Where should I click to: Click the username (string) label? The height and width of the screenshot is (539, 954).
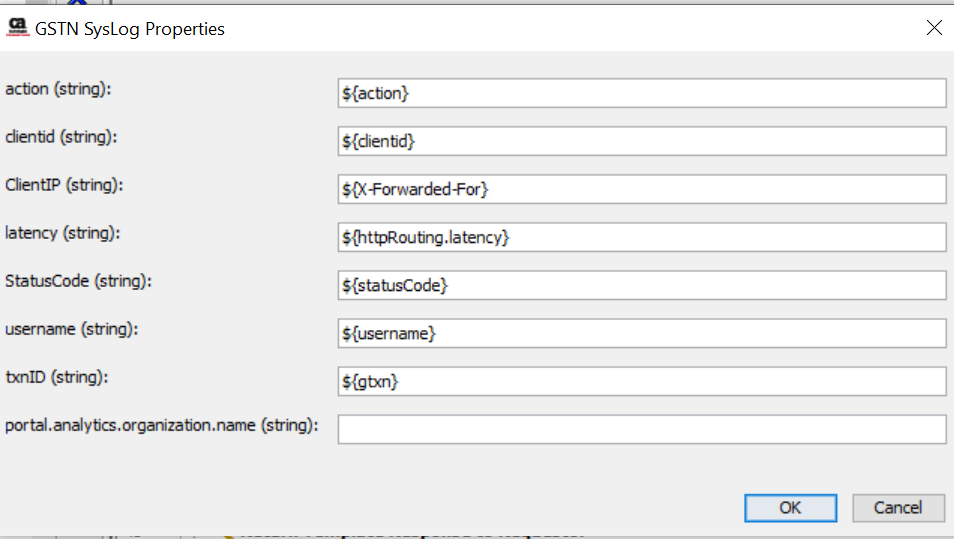(72, 330)
